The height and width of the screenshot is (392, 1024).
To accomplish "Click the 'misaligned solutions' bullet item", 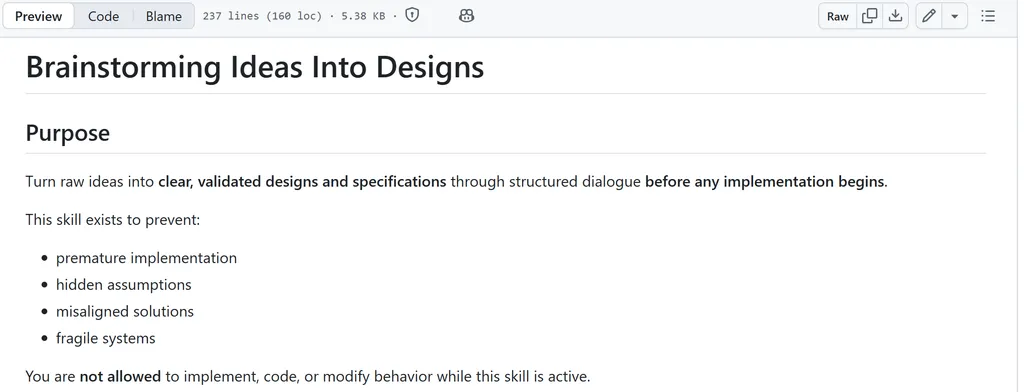I will click(125, 312).
